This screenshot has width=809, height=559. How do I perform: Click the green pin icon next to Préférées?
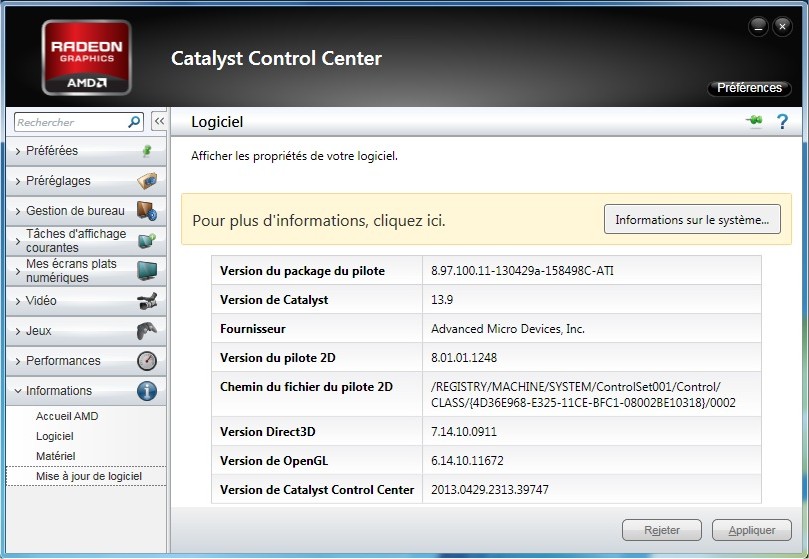pyautogui.click(x=147, y=151)
